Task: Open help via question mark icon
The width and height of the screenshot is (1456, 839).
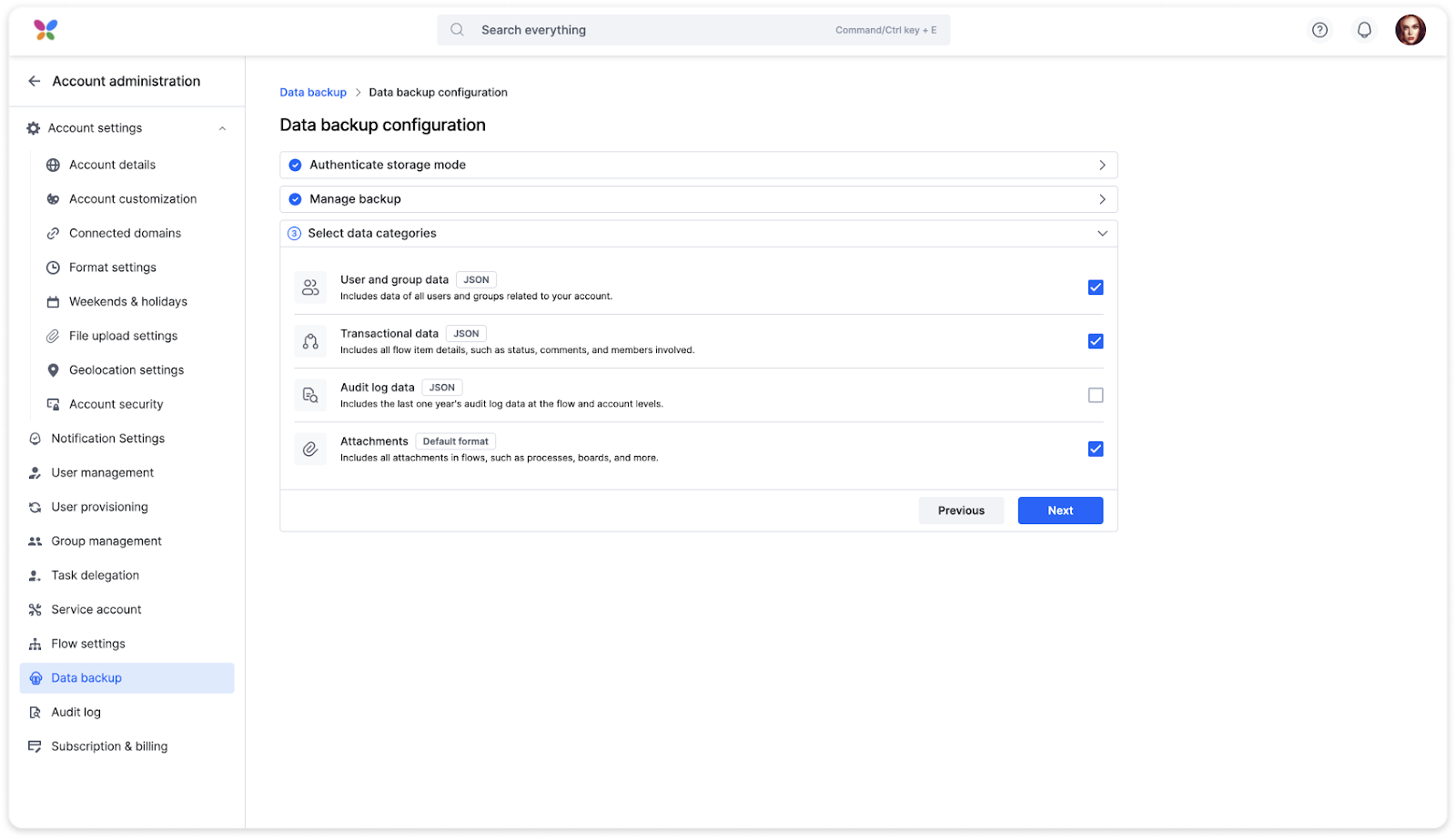Action: pos(1319,30)
